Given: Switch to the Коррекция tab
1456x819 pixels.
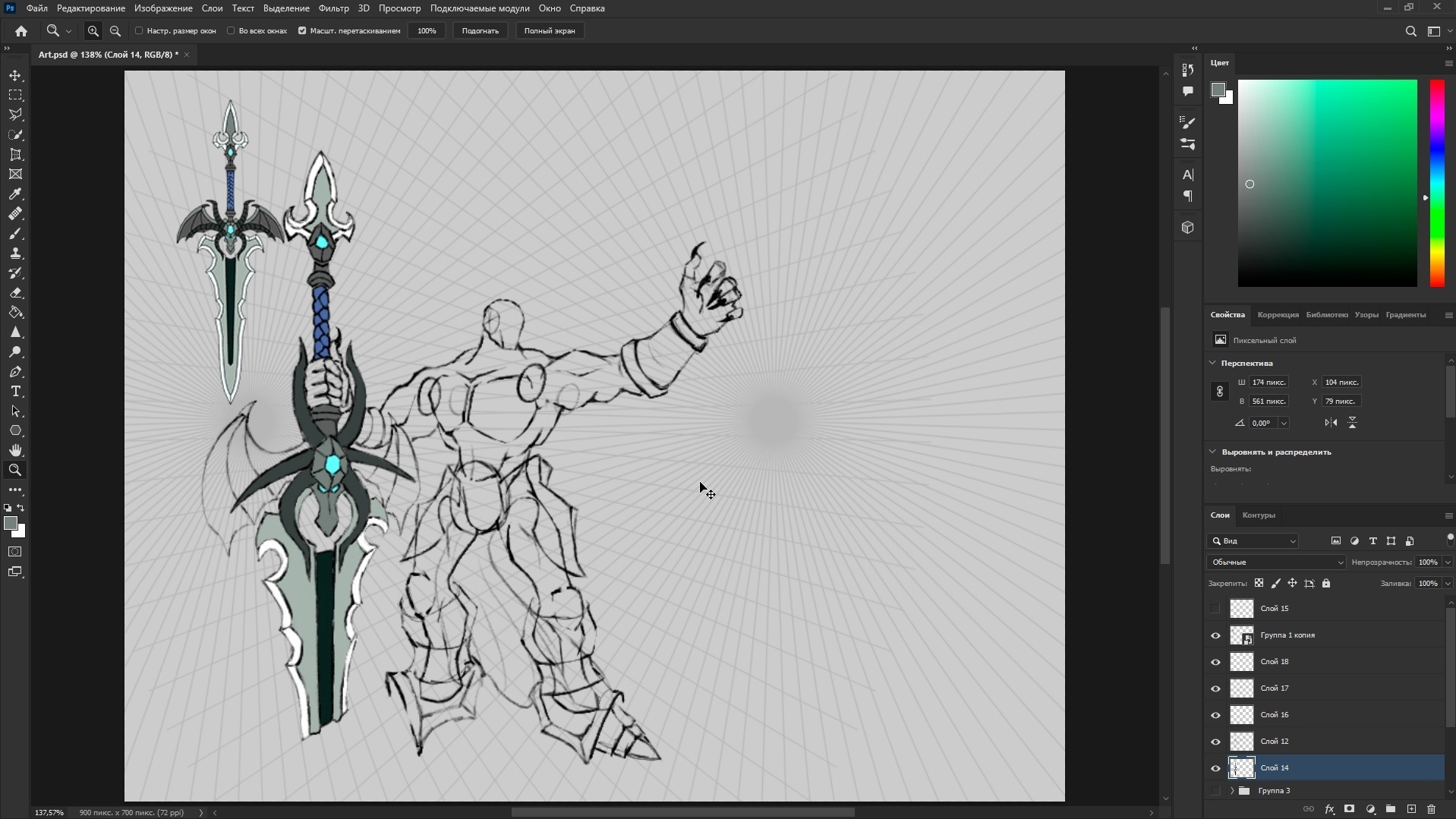Looking at the screenshot, I should coord(1278,315).
